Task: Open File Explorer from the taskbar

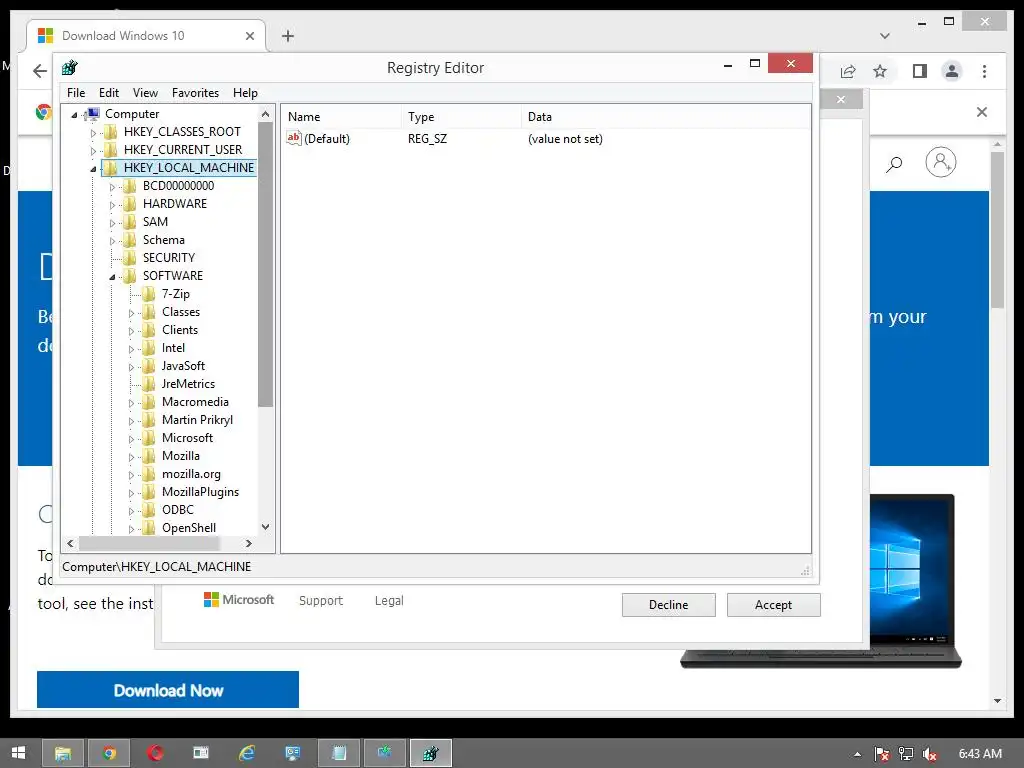Action: (63, 753)
